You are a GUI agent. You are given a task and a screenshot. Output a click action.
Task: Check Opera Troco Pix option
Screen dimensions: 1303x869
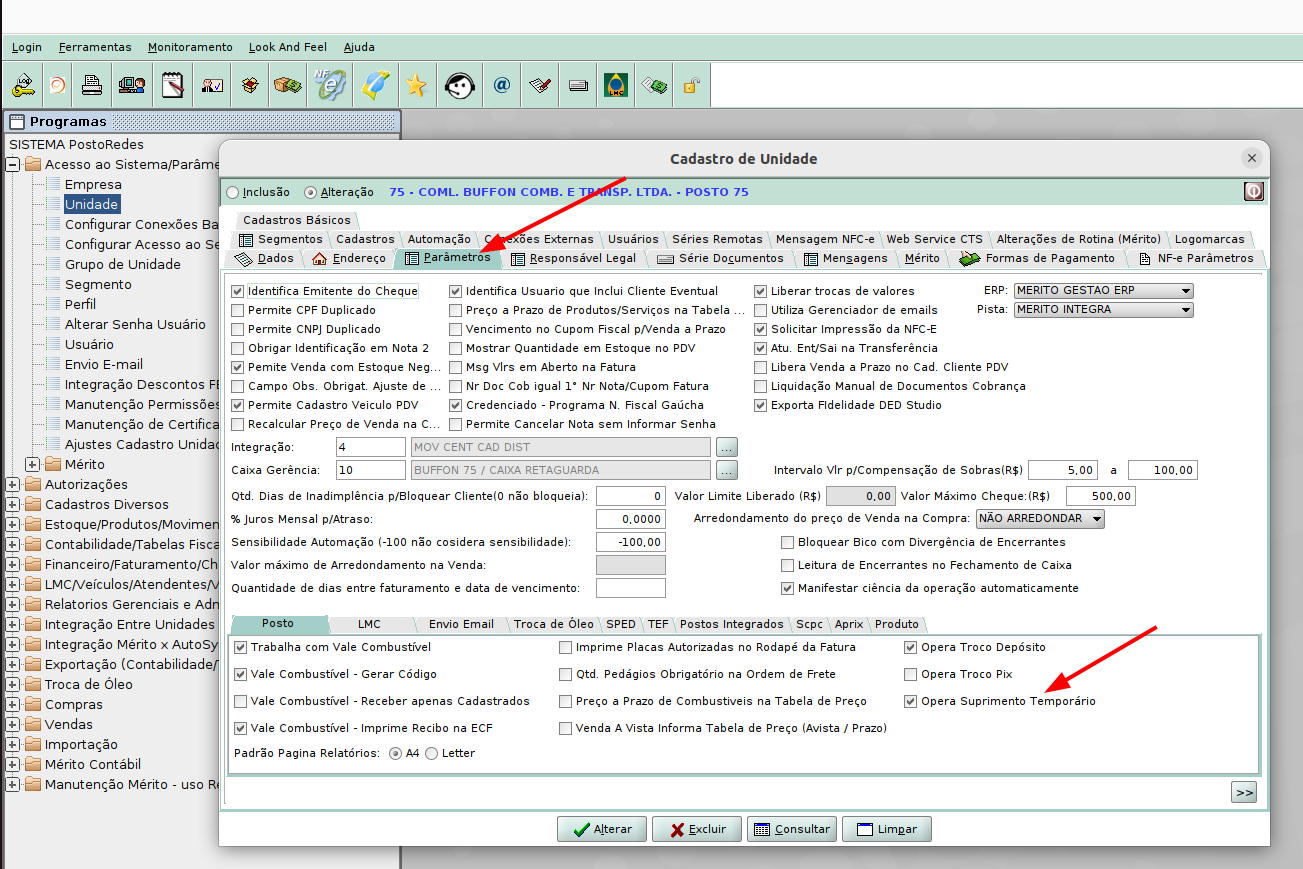(x=910, y=675)
